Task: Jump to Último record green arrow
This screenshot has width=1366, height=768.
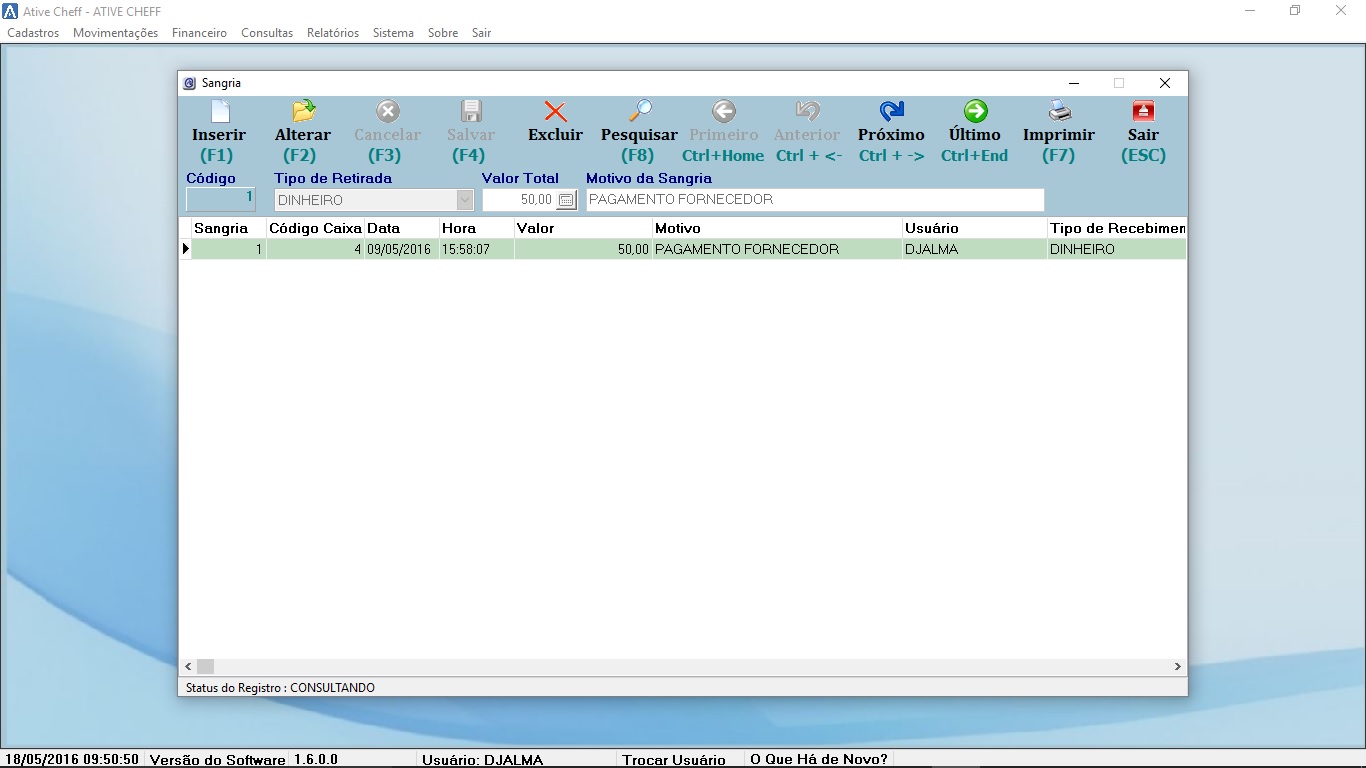Action: (975, 111)
